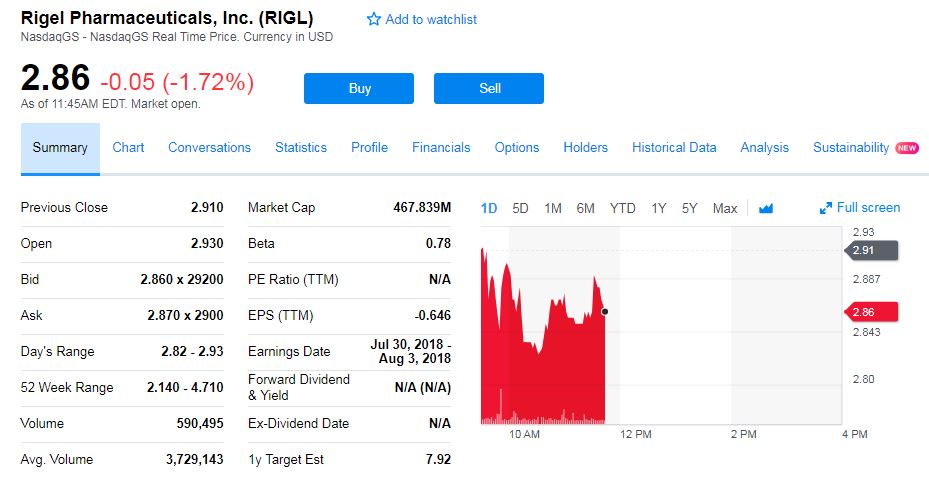Screen dimensions: 929x477
Task: Switch chart to 6M range
Action: [x=585, y=209]
